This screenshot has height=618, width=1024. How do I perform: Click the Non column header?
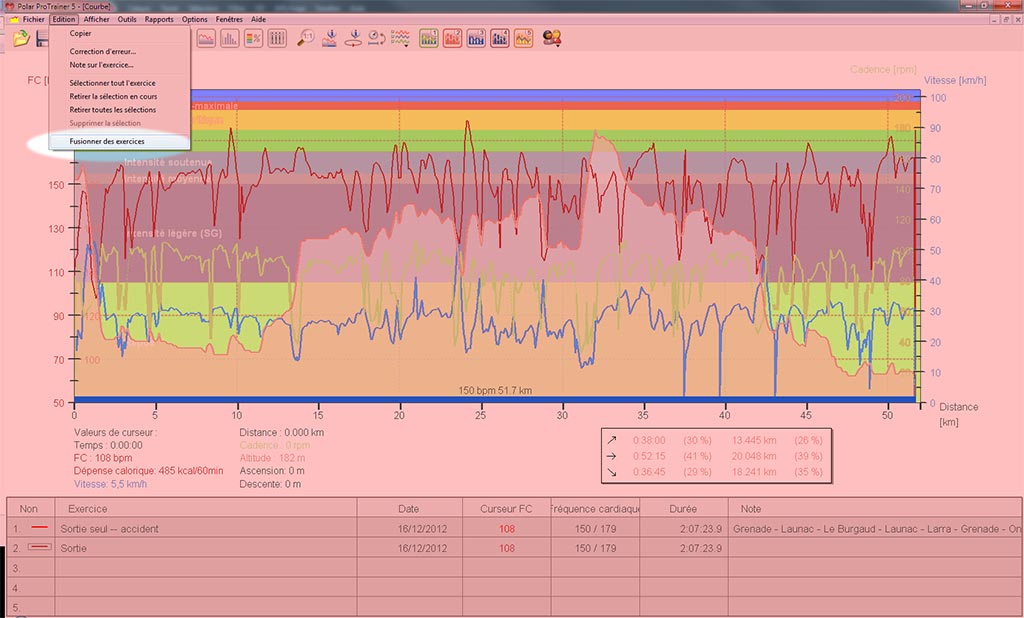click(x=29, y=508)
